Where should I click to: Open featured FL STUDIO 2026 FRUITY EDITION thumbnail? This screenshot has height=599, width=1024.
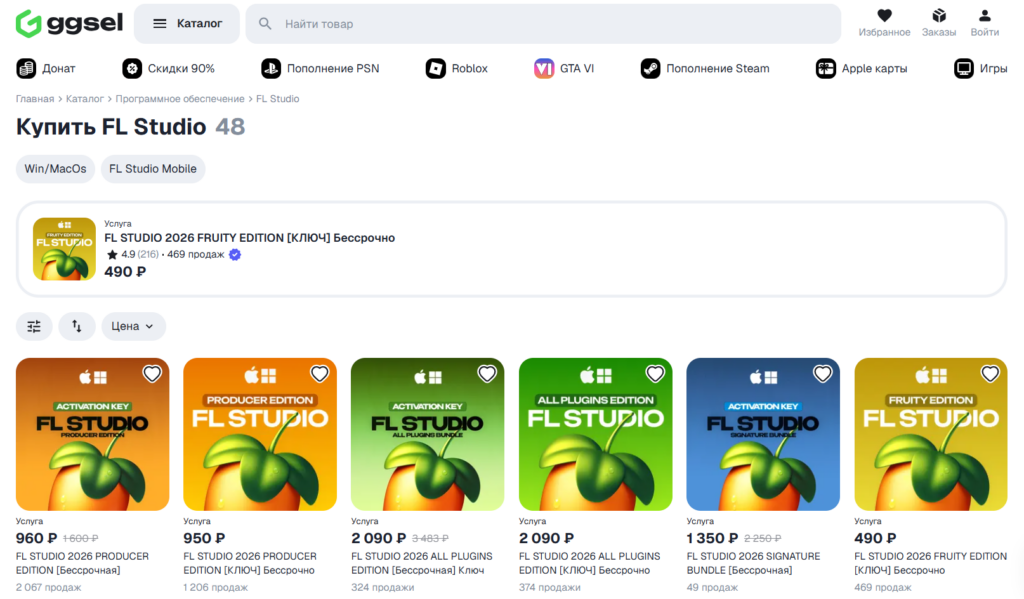[65, 249]
